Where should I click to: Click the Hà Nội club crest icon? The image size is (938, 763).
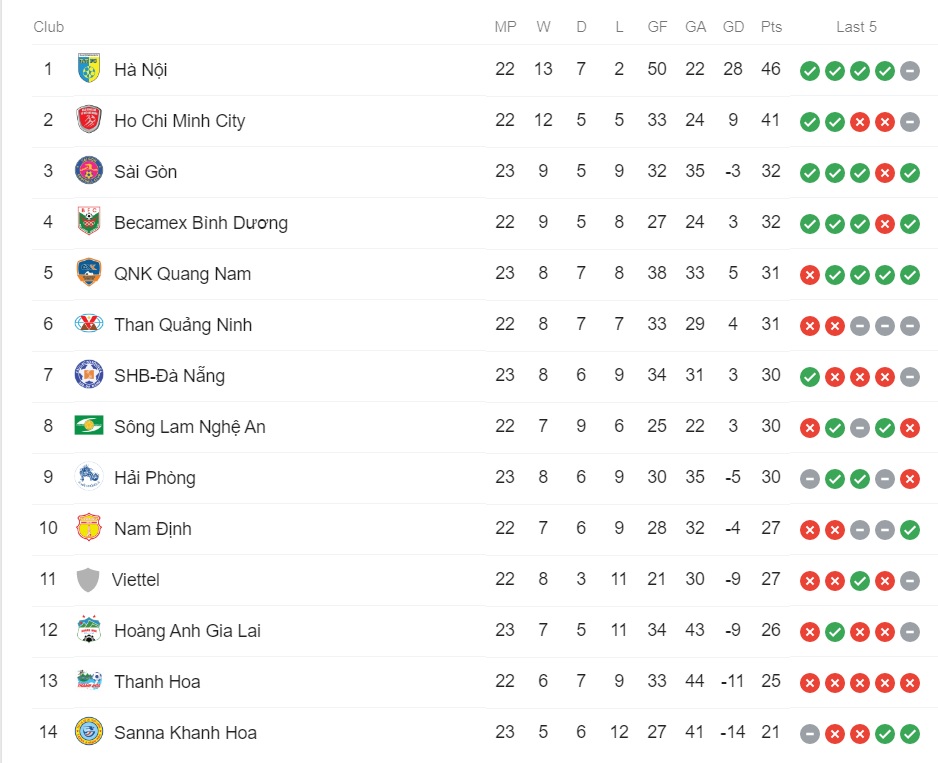[89, 68]
